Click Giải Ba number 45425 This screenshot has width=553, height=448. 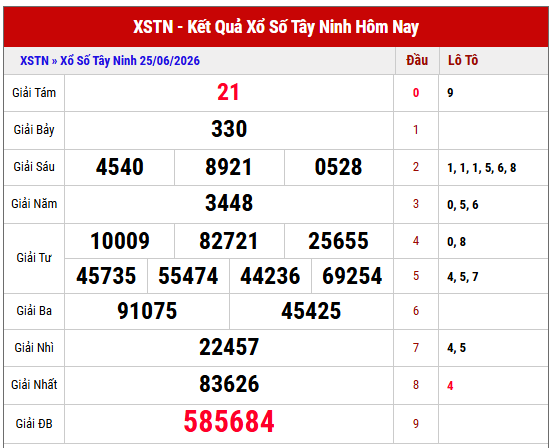(311, 311)
